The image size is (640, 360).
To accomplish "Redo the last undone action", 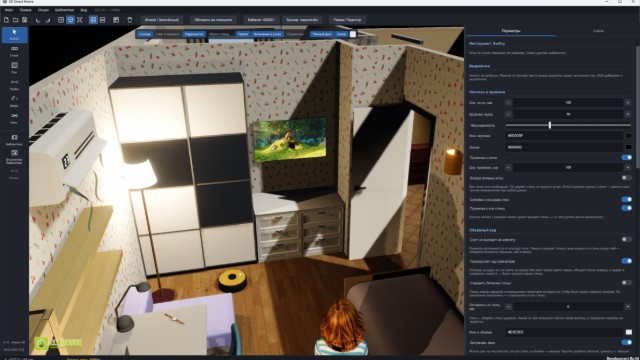I will pos(47,20).
